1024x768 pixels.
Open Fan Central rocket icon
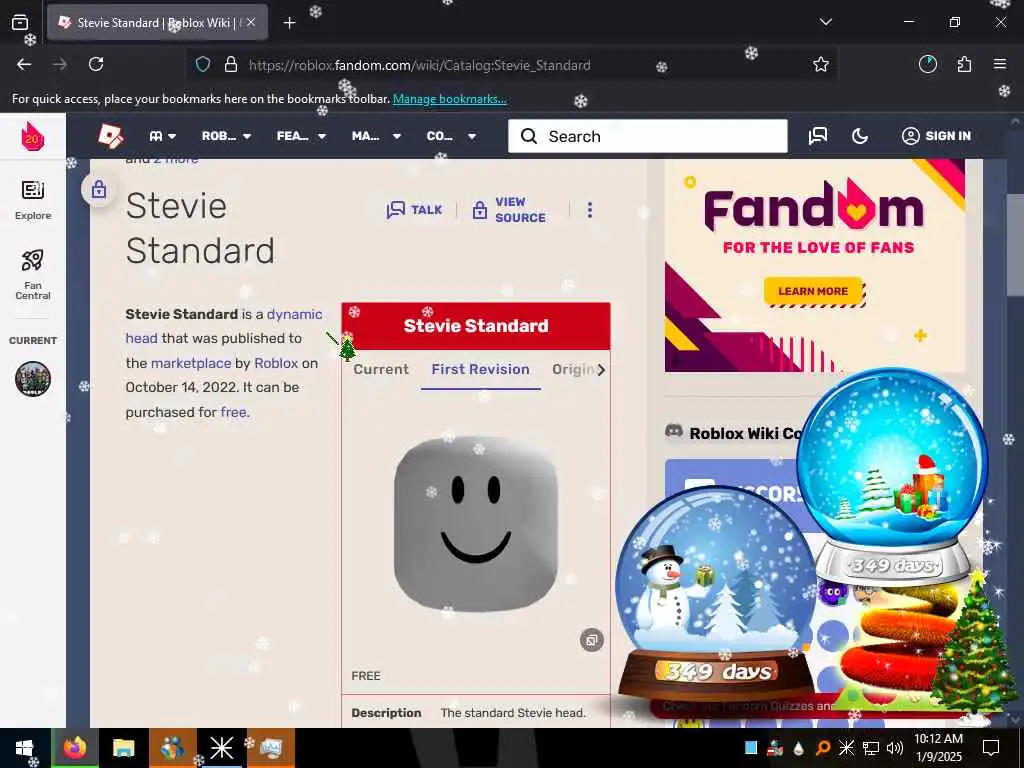click(x=33, y=274)
